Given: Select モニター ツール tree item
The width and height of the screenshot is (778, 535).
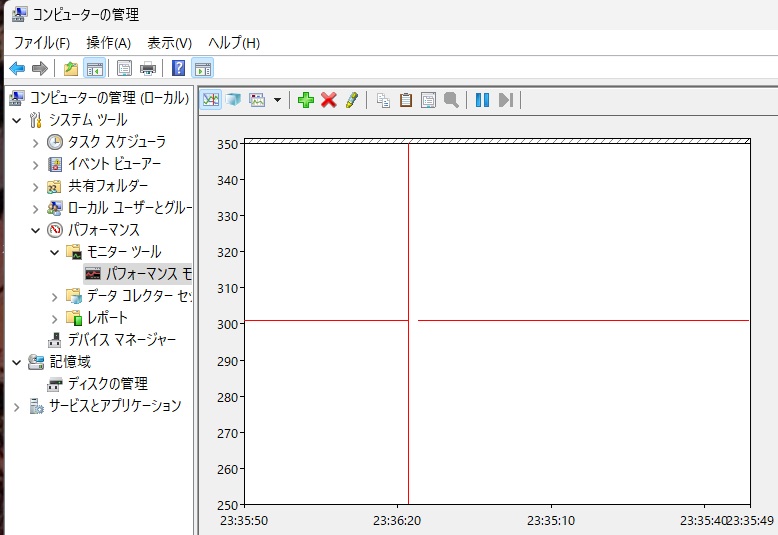Looking at the screenshot, I should pyautogui.click(x=124, y=252).
